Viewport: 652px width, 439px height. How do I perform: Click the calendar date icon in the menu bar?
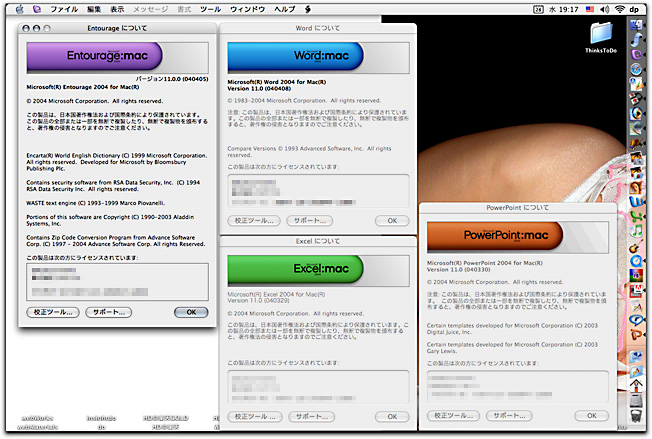pos(539,8)
